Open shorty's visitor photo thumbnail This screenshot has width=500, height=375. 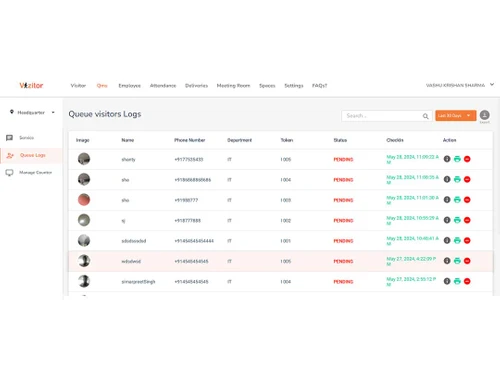(x=84, y=159)
